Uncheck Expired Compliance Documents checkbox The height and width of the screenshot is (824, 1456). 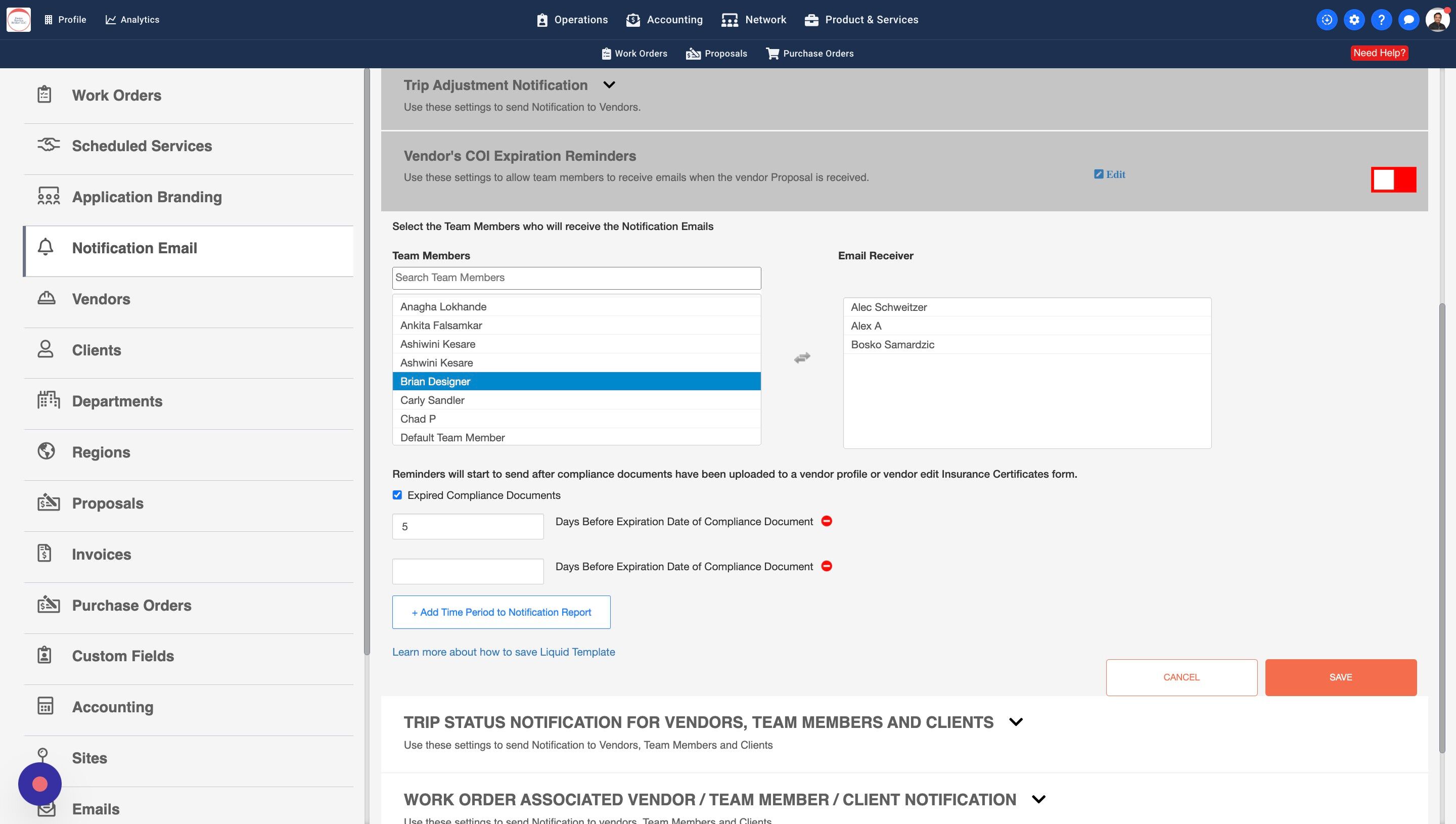(x=397, y=495)
